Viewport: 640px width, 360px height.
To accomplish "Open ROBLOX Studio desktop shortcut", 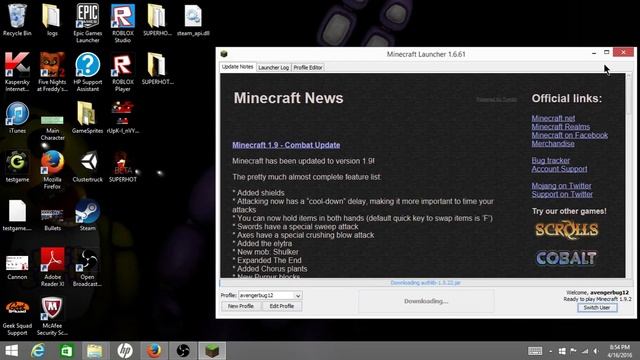I will tap(122, 23).
